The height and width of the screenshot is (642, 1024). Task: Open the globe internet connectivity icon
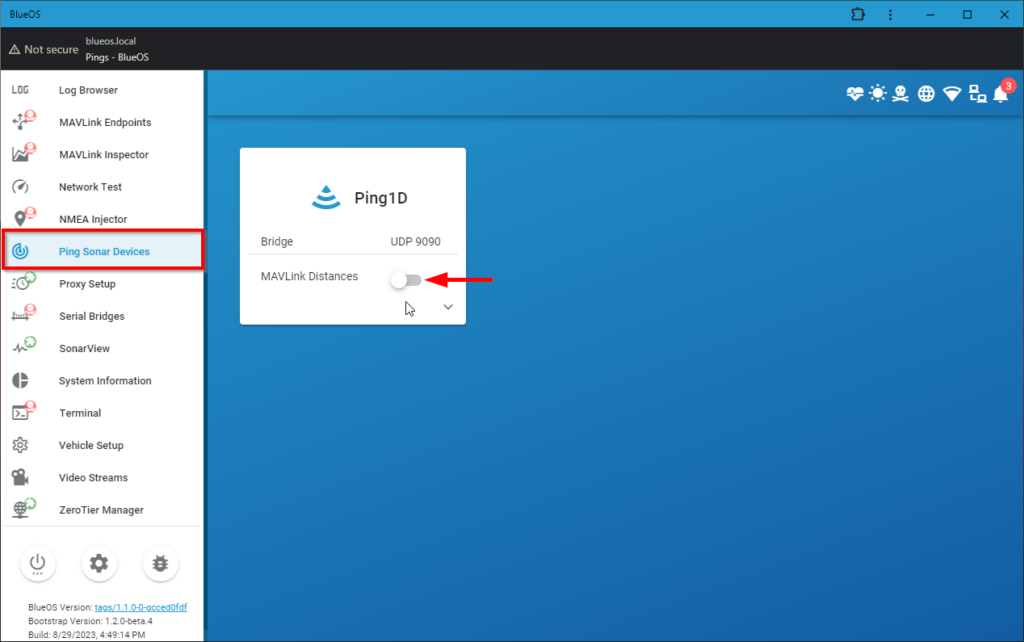927,93
